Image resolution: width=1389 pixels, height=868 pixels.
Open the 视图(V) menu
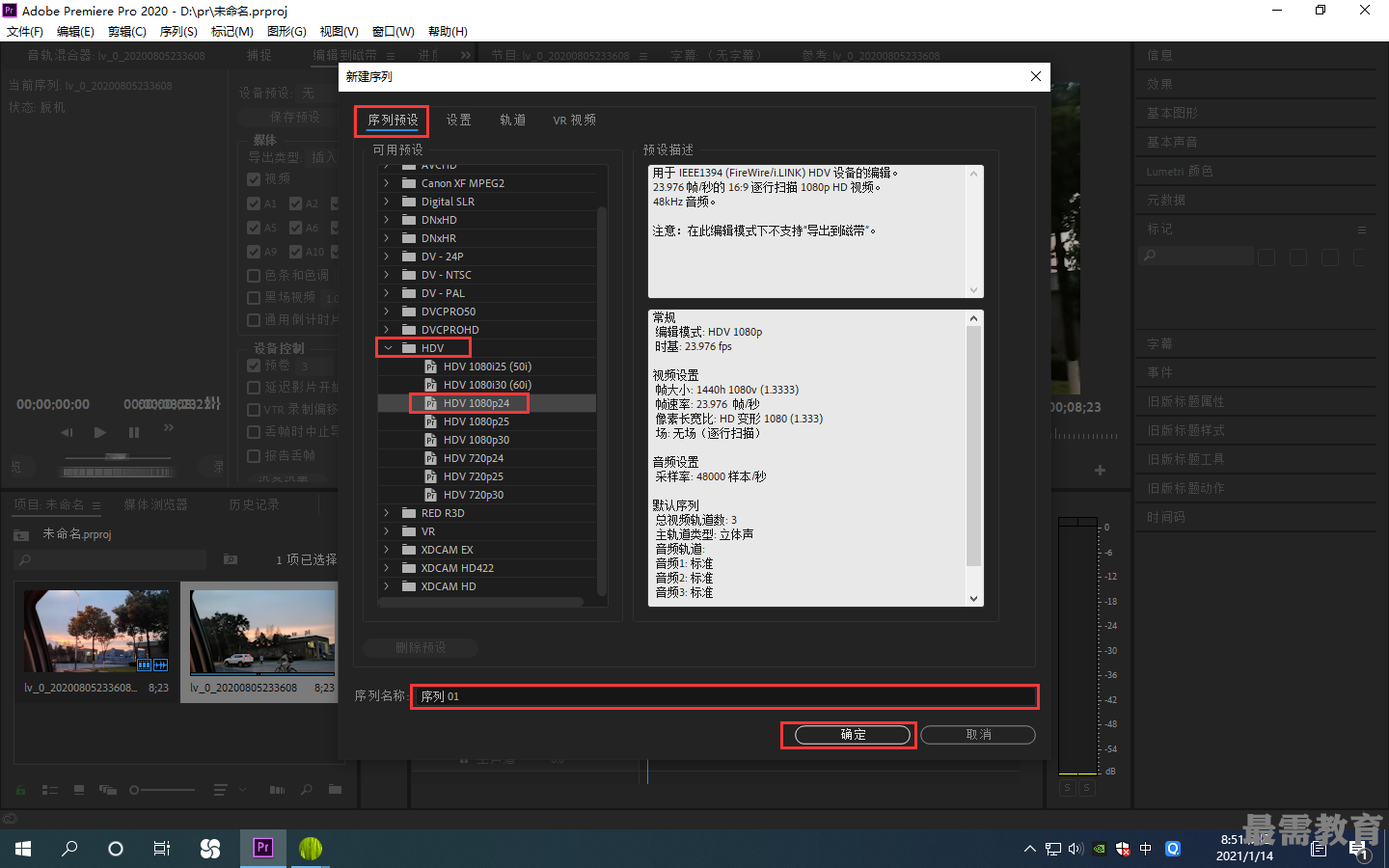(339, 32)
